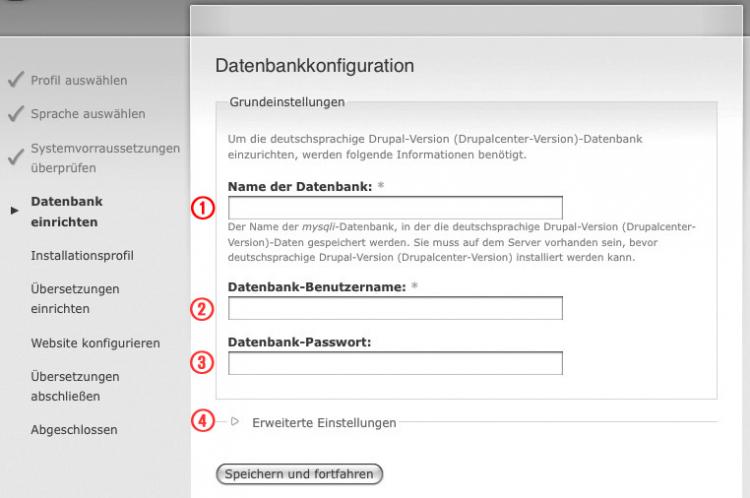The width and height of the screenshot is (750, 498).
Task: Click the red circled number 4 marker
Action: click(203, 422)
